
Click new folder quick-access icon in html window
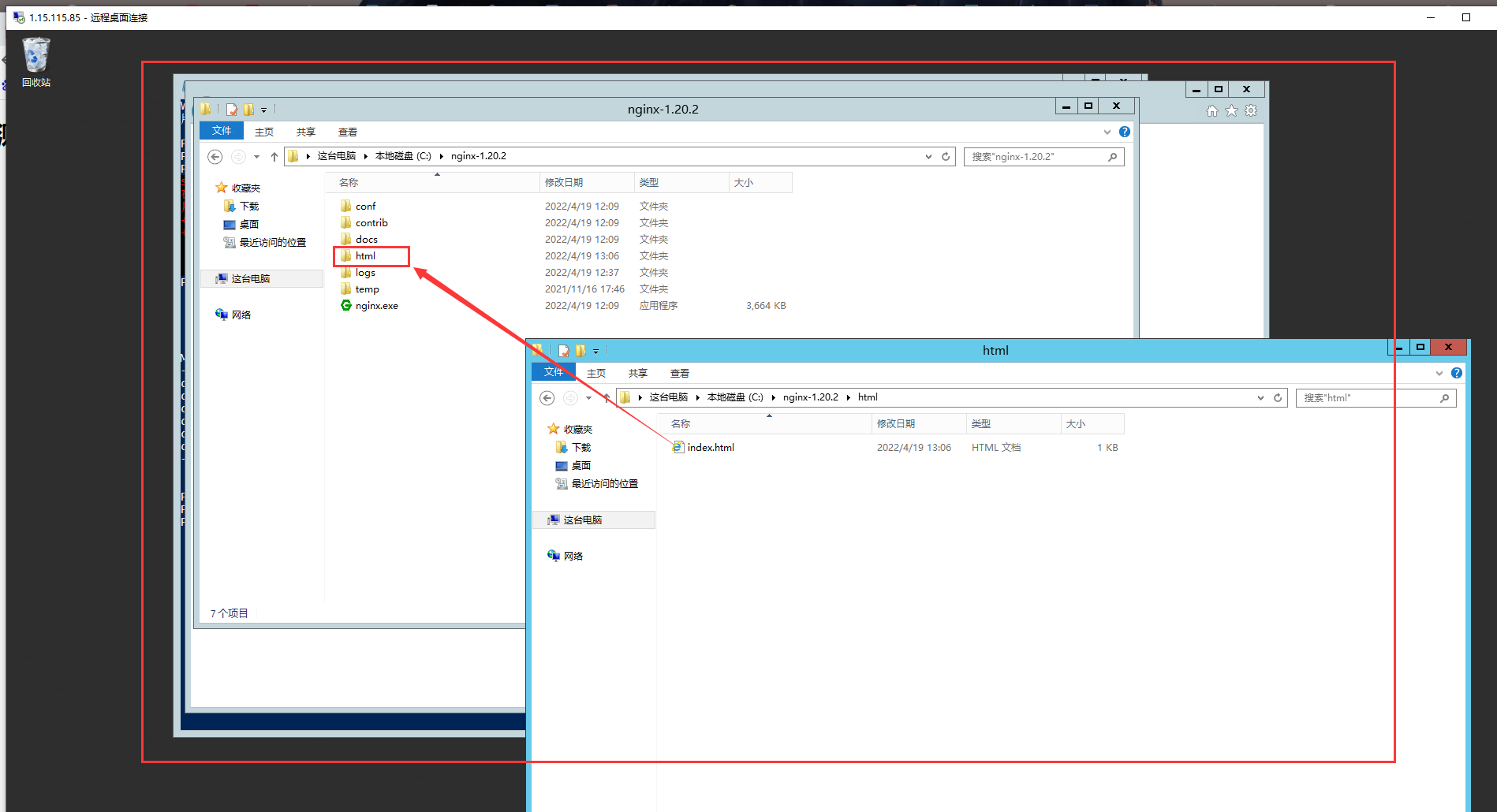tap(581, 351)
